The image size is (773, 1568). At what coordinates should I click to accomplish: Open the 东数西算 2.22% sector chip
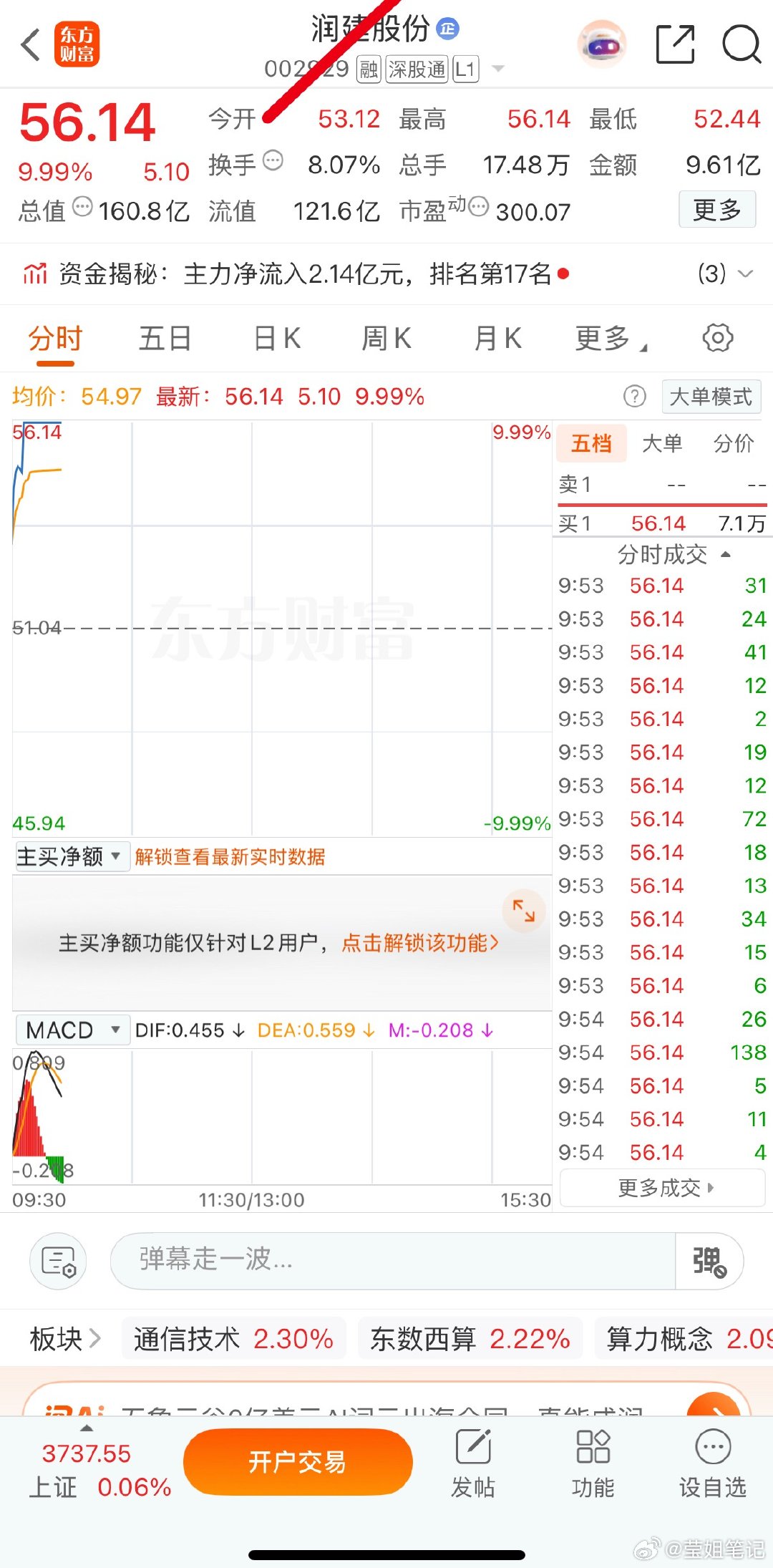(470, 1338)
